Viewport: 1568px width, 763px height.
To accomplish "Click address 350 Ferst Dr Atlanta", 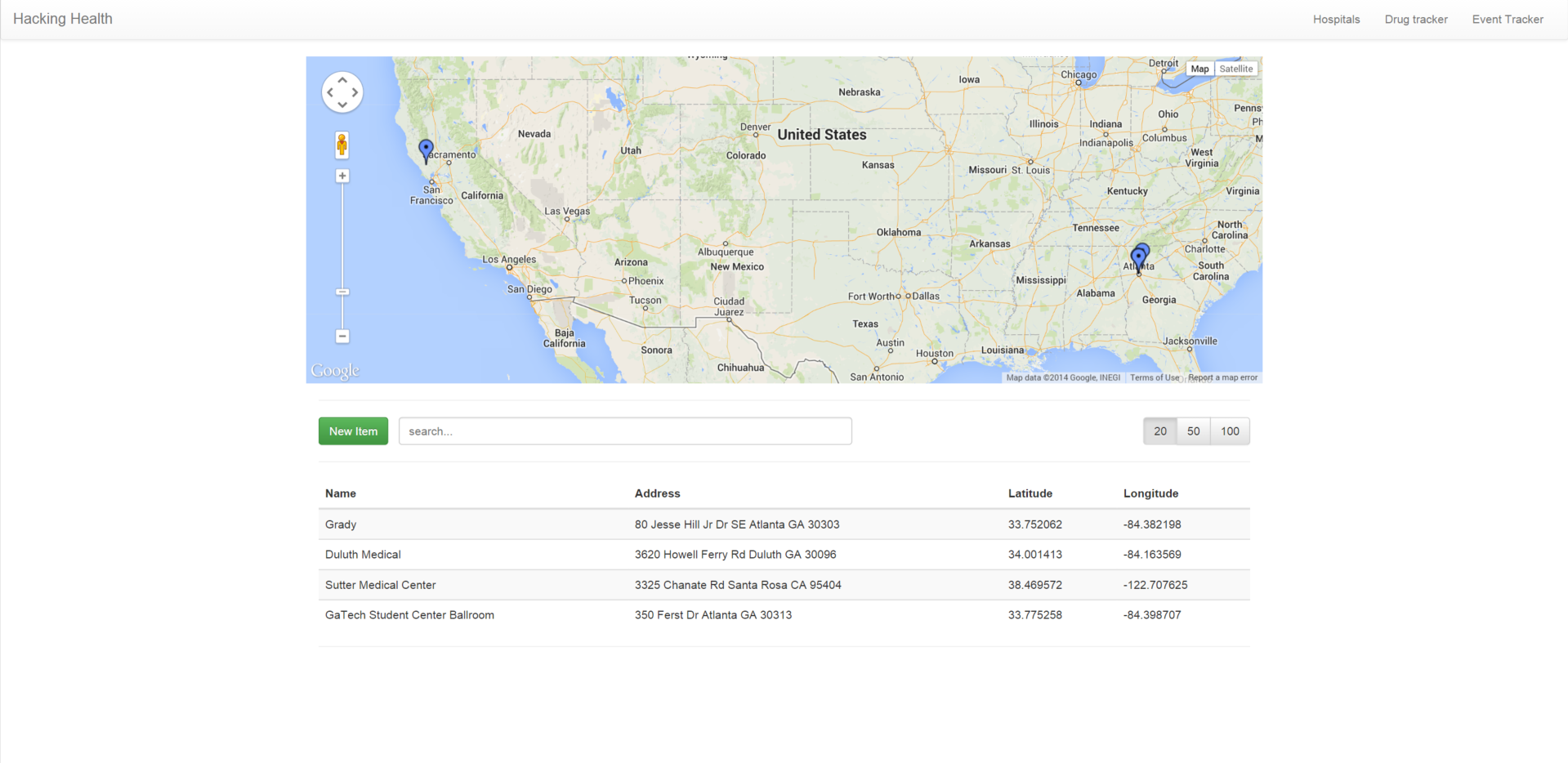I will [x=713, y=615].
